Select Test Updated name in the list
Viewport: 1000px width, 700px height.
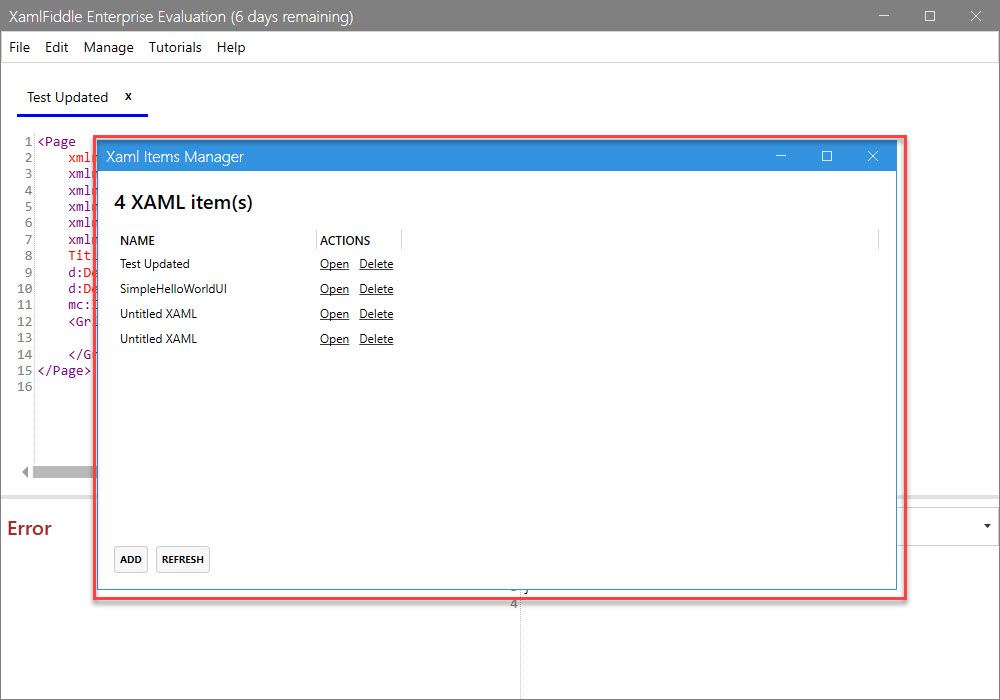[x=154, y=264]
